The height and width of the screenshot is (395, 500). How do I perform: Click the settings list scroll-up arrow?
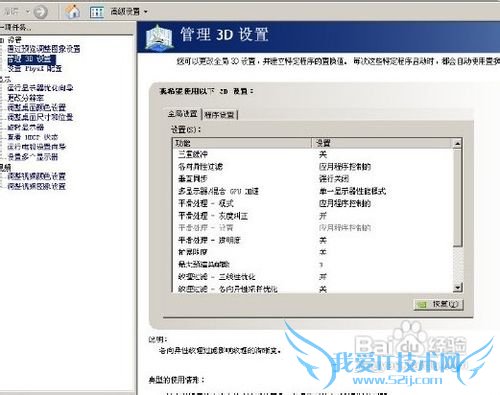(x=458, y=144)
